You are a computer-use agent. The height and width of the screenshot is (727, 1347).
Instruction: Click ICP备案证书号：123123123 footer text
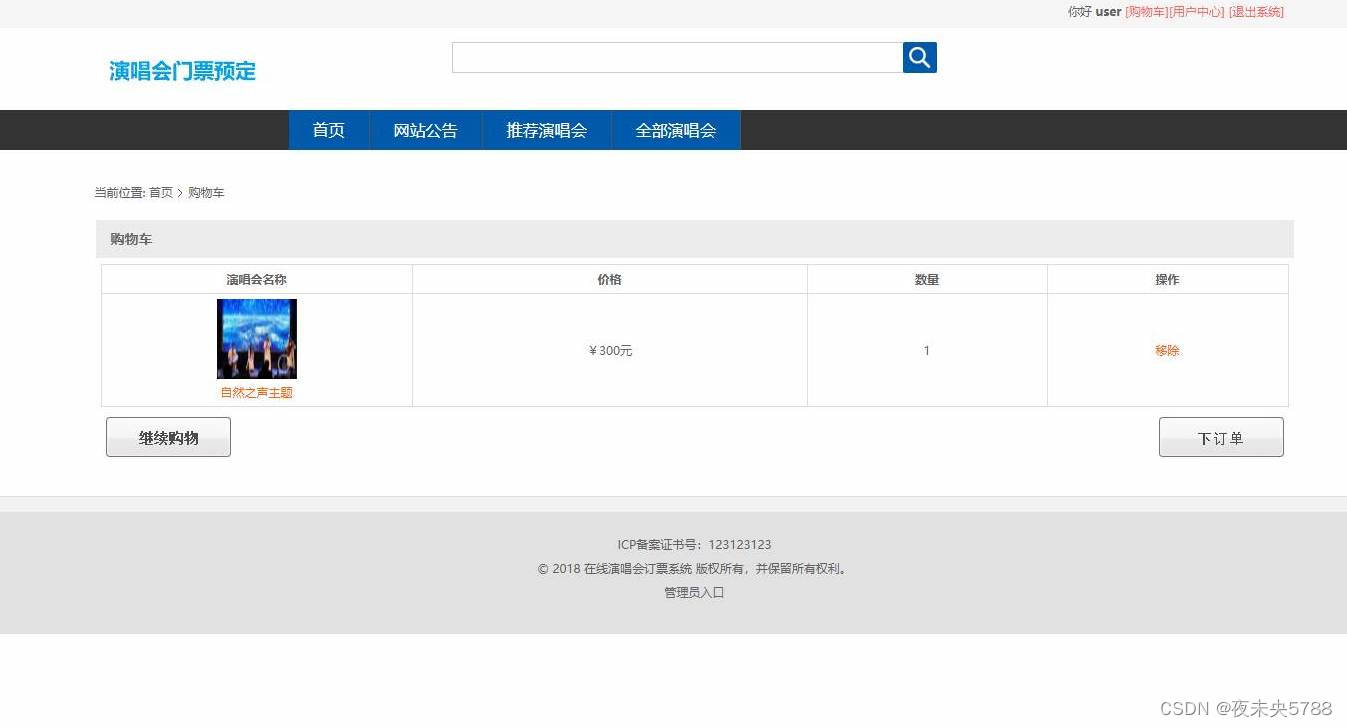click(x=694, y=545)
